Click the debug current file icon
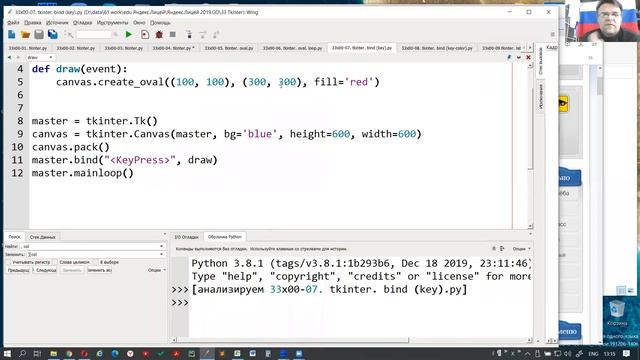640x360 pixels. point(145,35)
